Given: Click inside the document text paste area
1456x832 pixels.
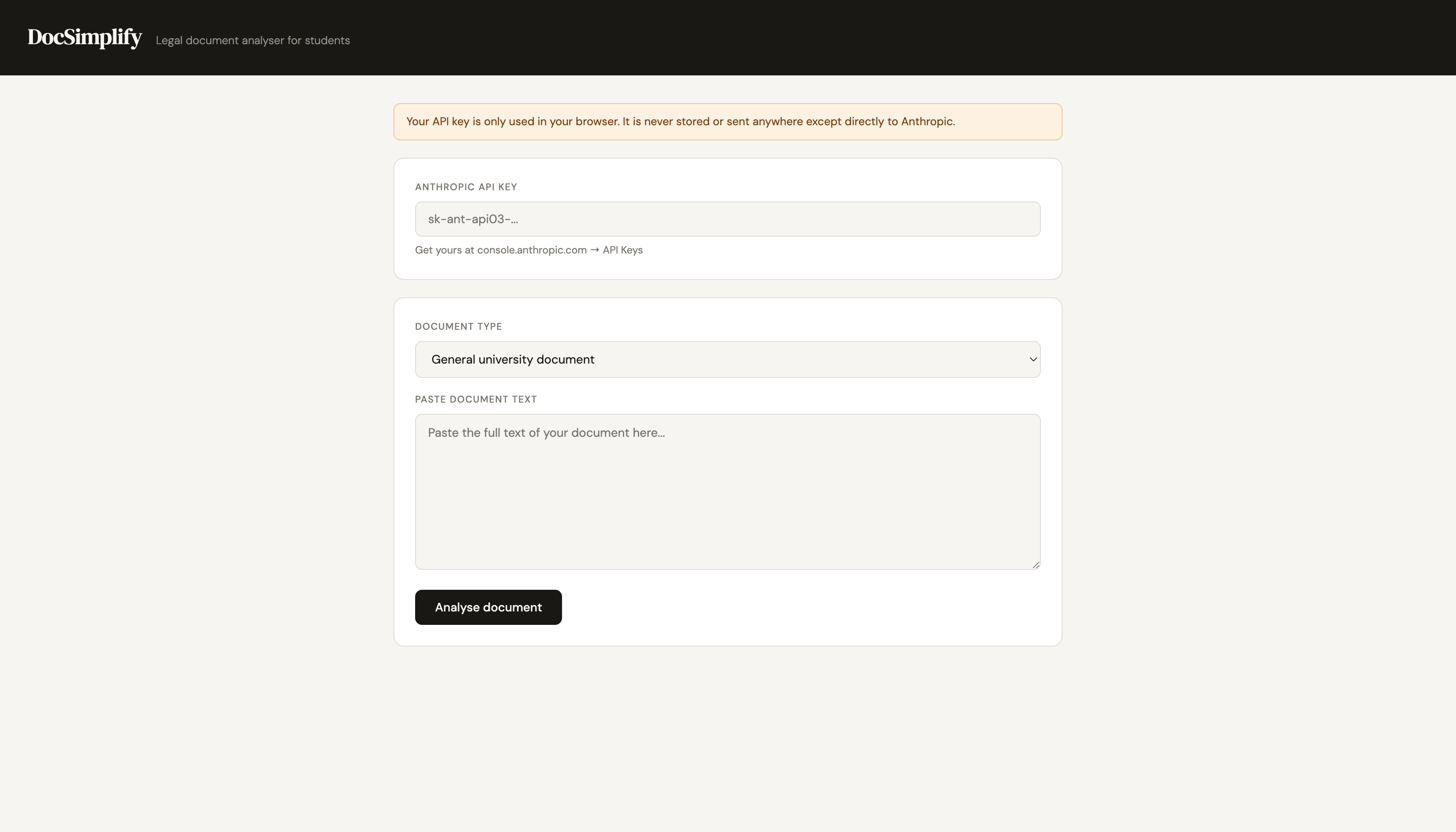Looking at the screenshot, I should (x=728, y=491).
